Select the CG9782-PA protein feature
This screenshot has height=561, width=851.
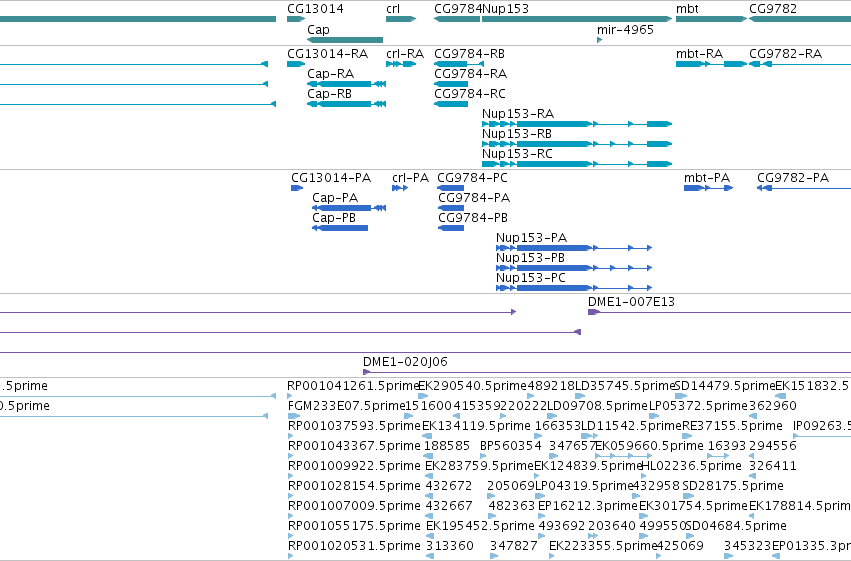coord(804,188)
